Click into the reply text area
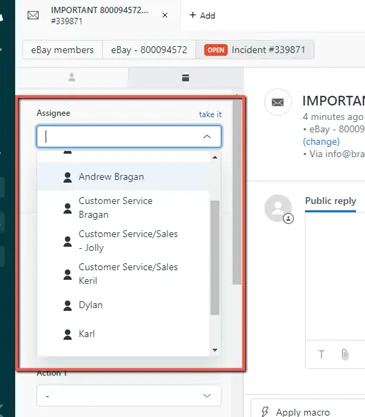365x417 pixels. click(335, 277)
